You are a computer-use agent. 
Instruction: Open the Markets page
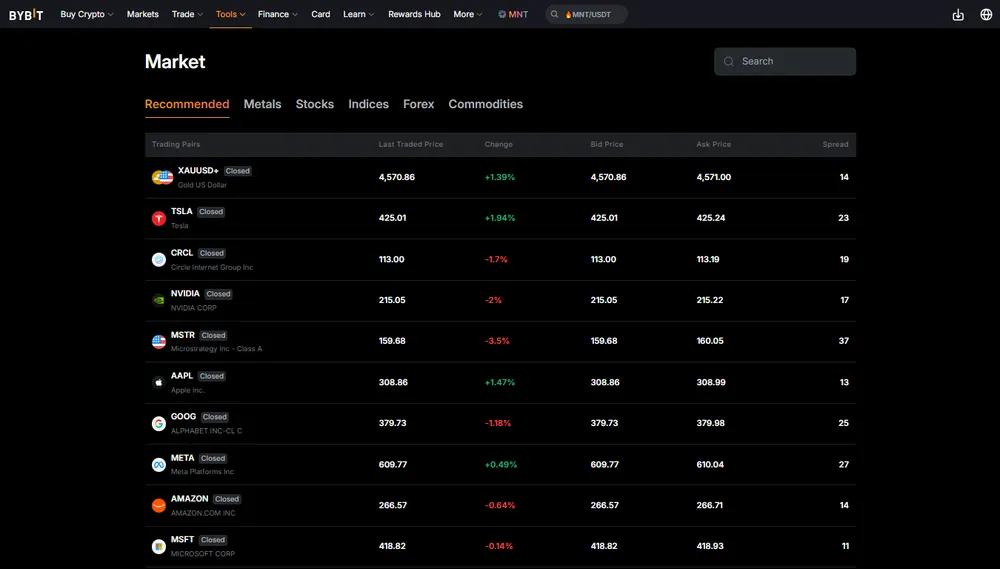tap(142, 14)
